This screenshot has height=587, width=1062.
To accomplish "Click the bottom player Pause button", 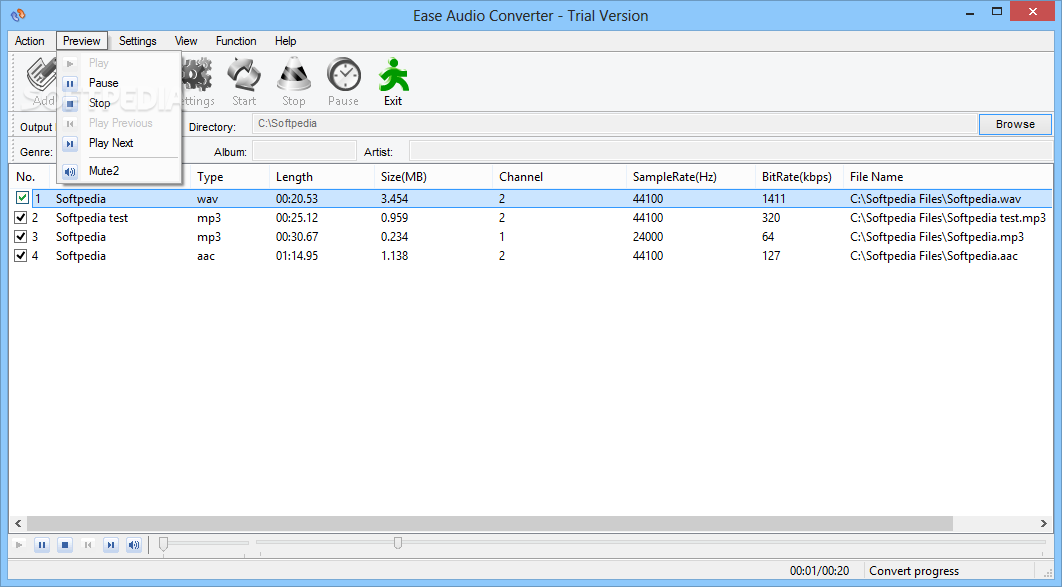I will tap(42, 544).
